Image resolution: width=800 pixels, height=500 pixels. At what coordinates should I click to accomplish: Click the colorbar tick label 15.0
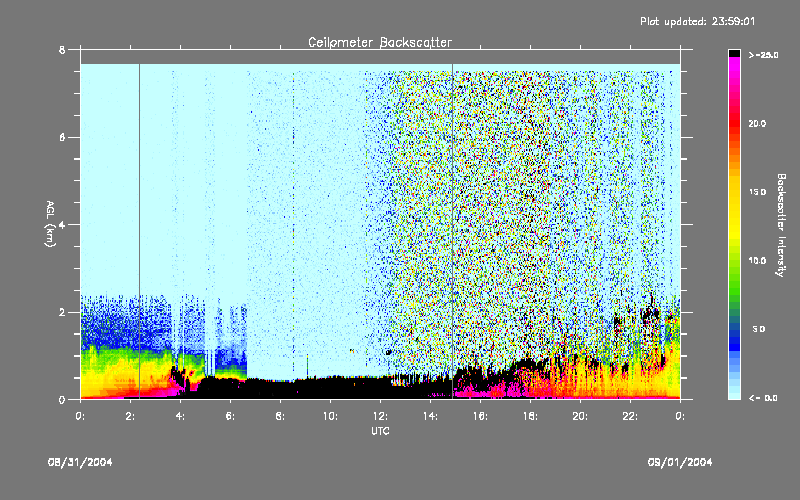click(757, 192)
